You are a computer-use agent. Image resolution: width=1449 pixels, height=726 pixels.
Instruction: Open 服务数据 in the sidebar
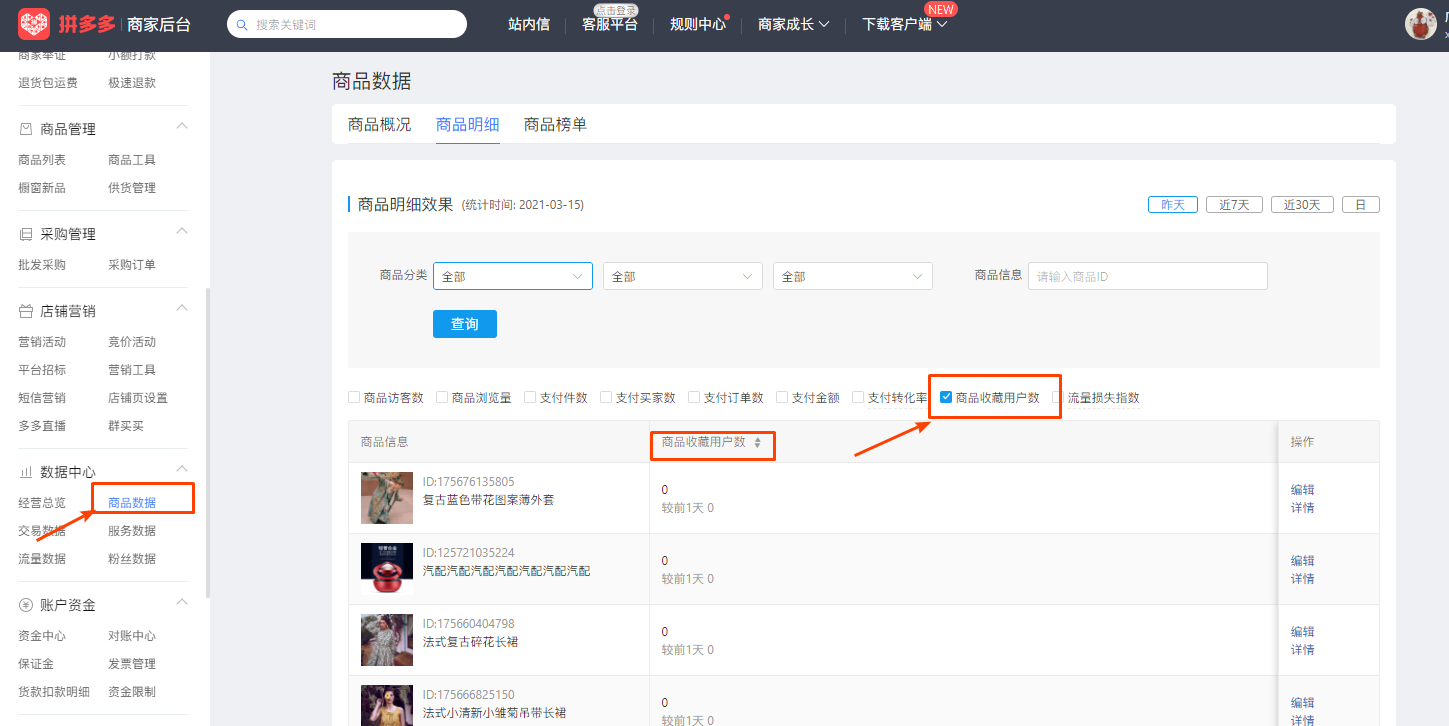(132, 531)
